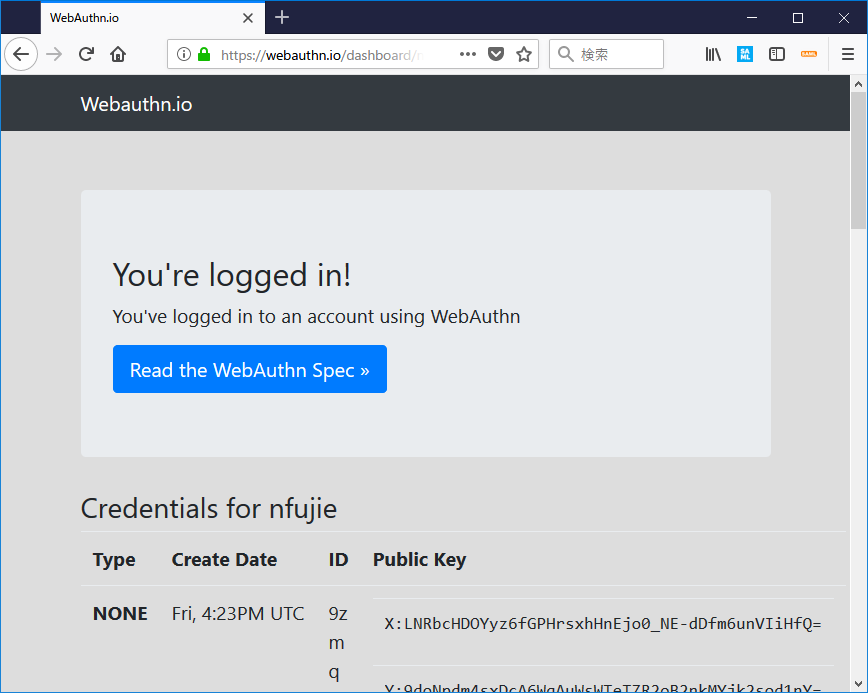
Task: Reload the current page
Action: [x=86, y=54]
